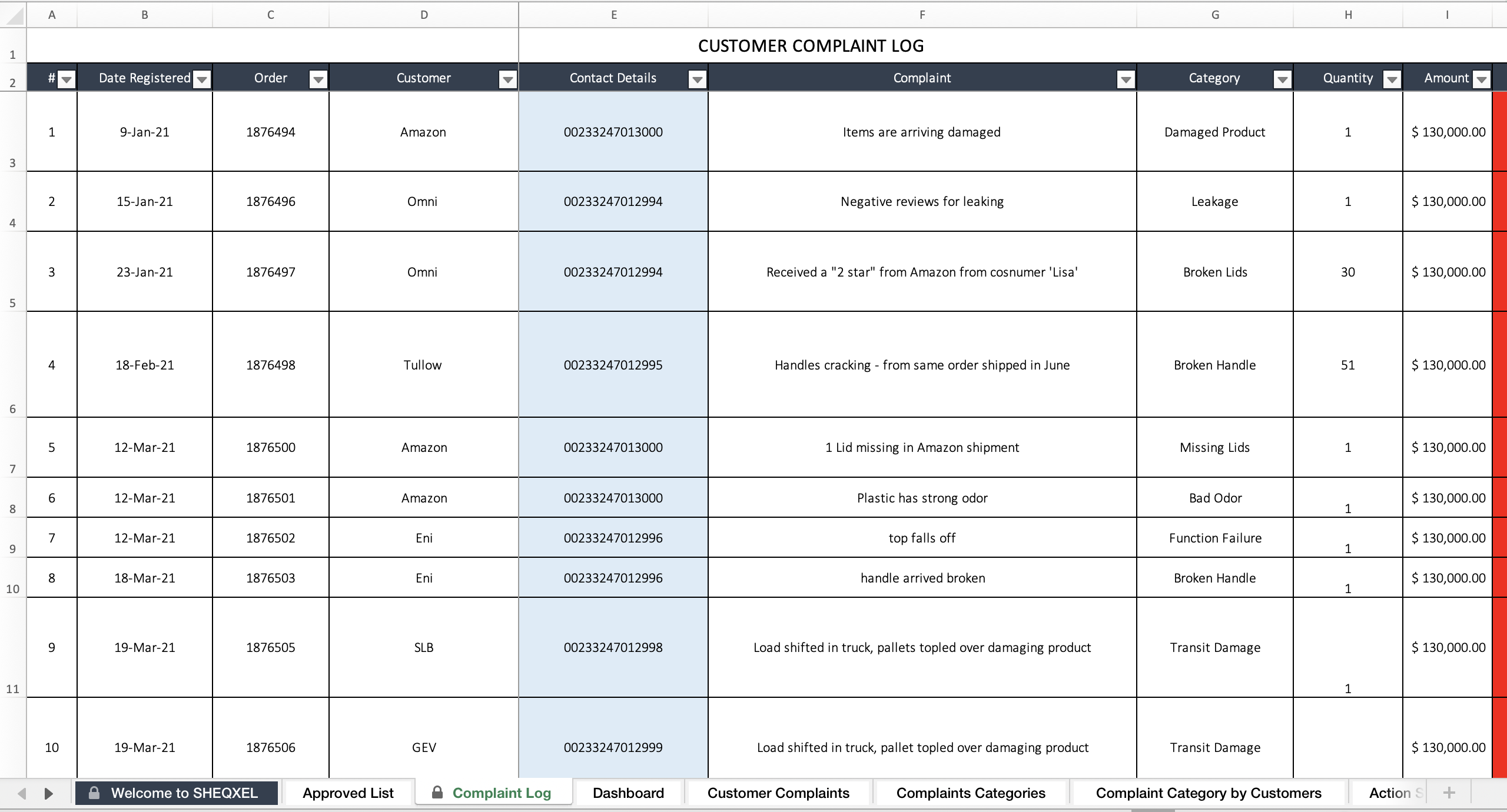Viewport: 1507px width, 812px height.
Task: Select complaint 'Plastic has strong odor'
Action: click(x=922, y=498)
